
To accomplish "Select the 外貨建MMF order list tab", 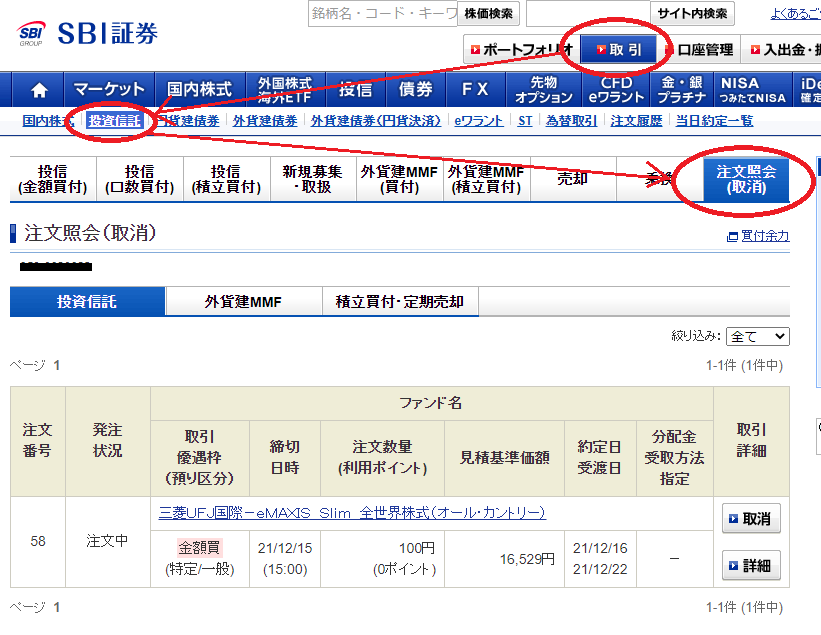I will 243,302.
